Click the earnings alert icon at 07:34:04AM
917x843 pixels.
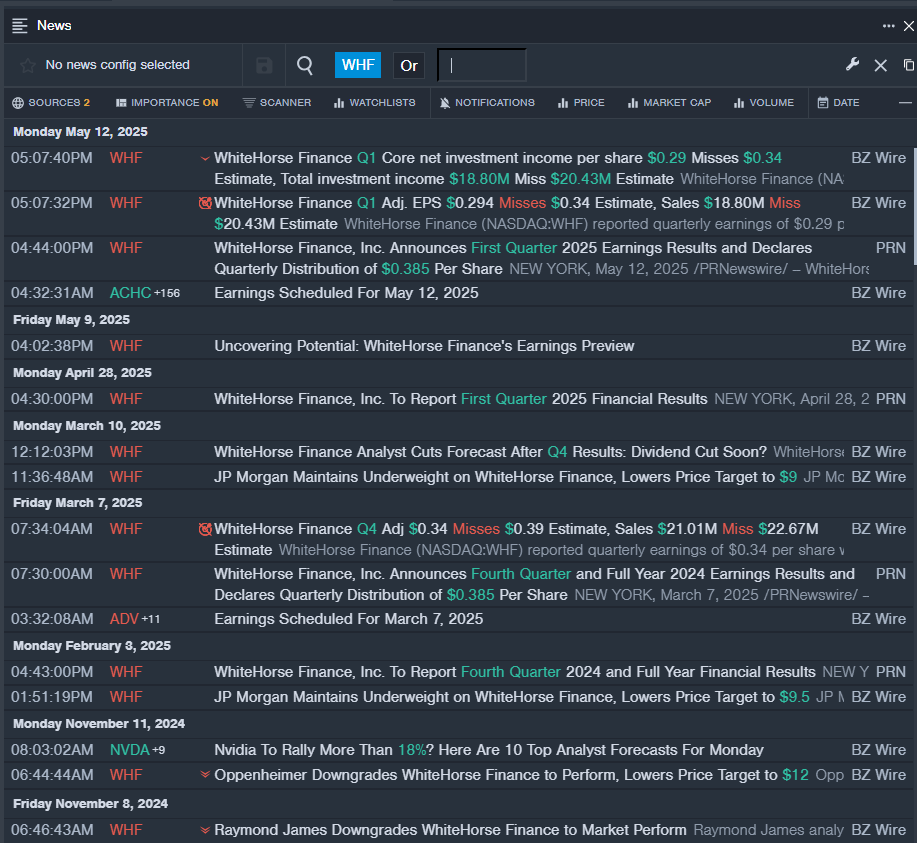[x=205, y=529]
